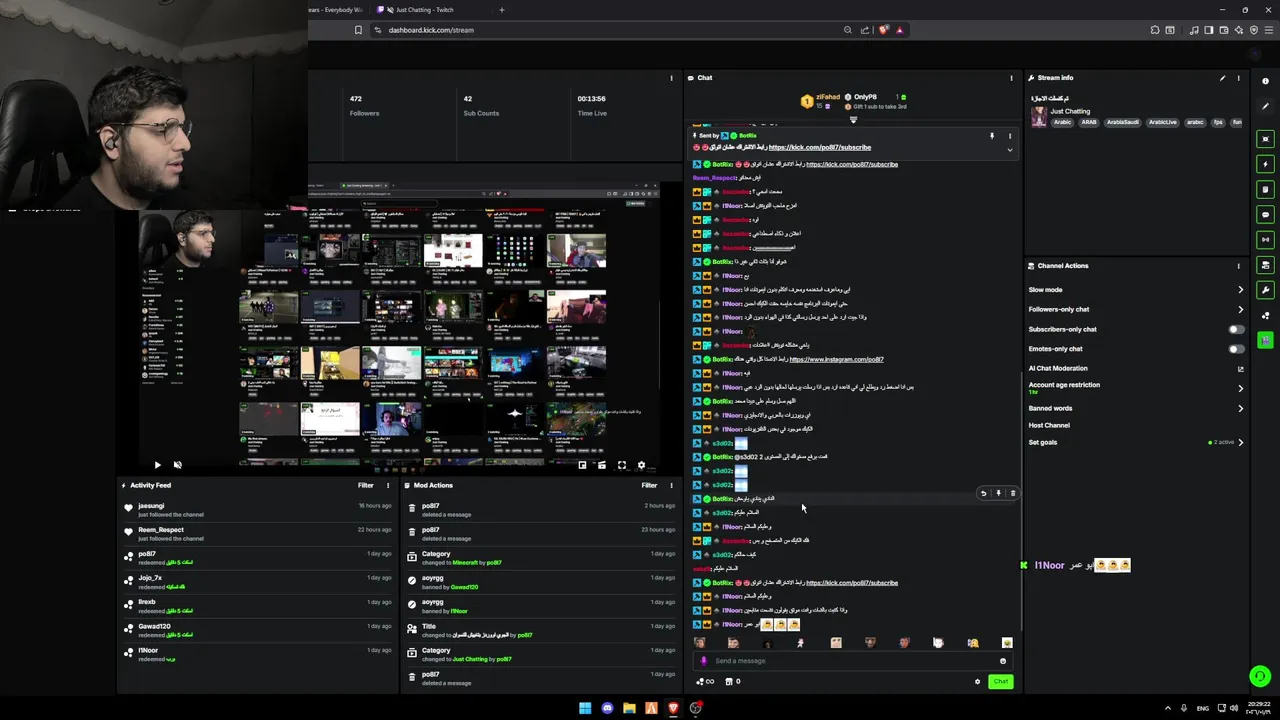
Task: Click Reem_Respect in Activity Feed
Action: [x=161, y=530]
